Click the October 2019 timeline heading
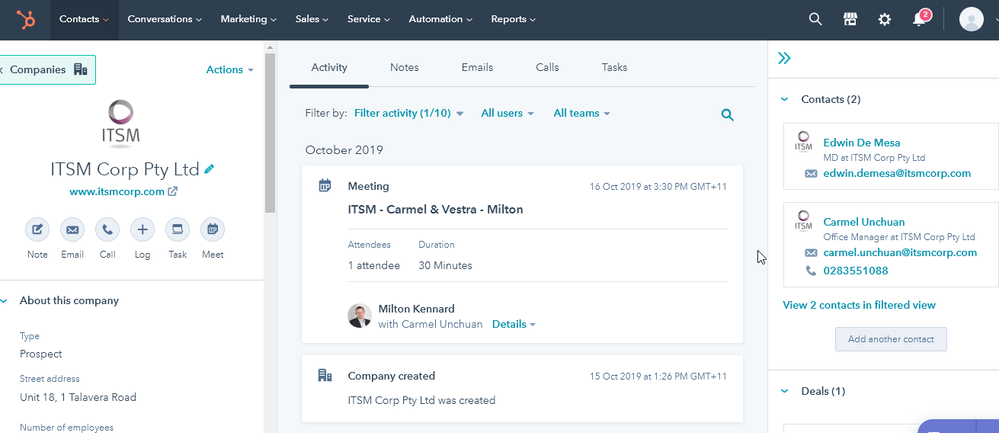The width and height of the screenshot is (999, 433). (x=344, y=150)
